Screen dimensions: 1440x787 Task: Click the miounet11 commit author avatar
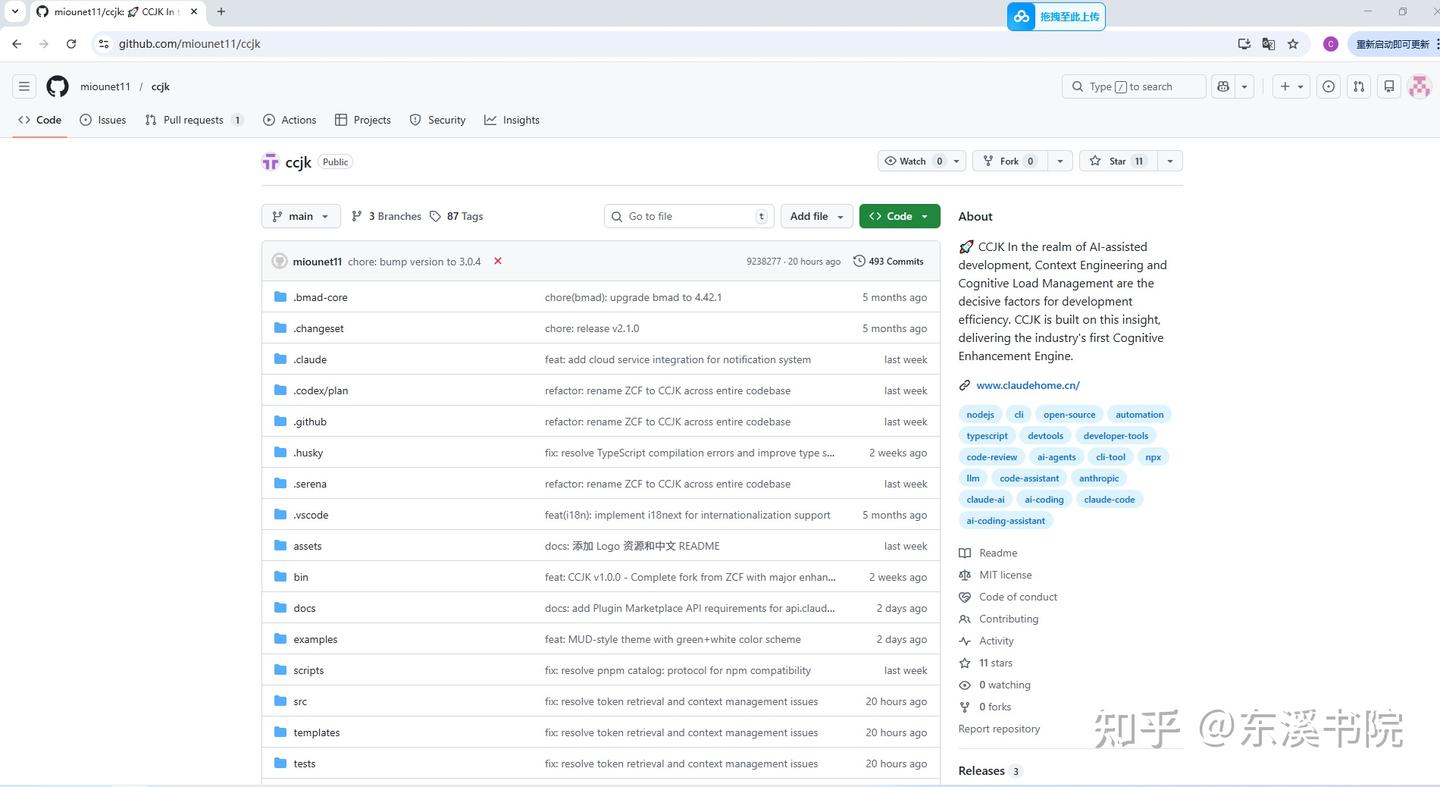click(280, 261)
